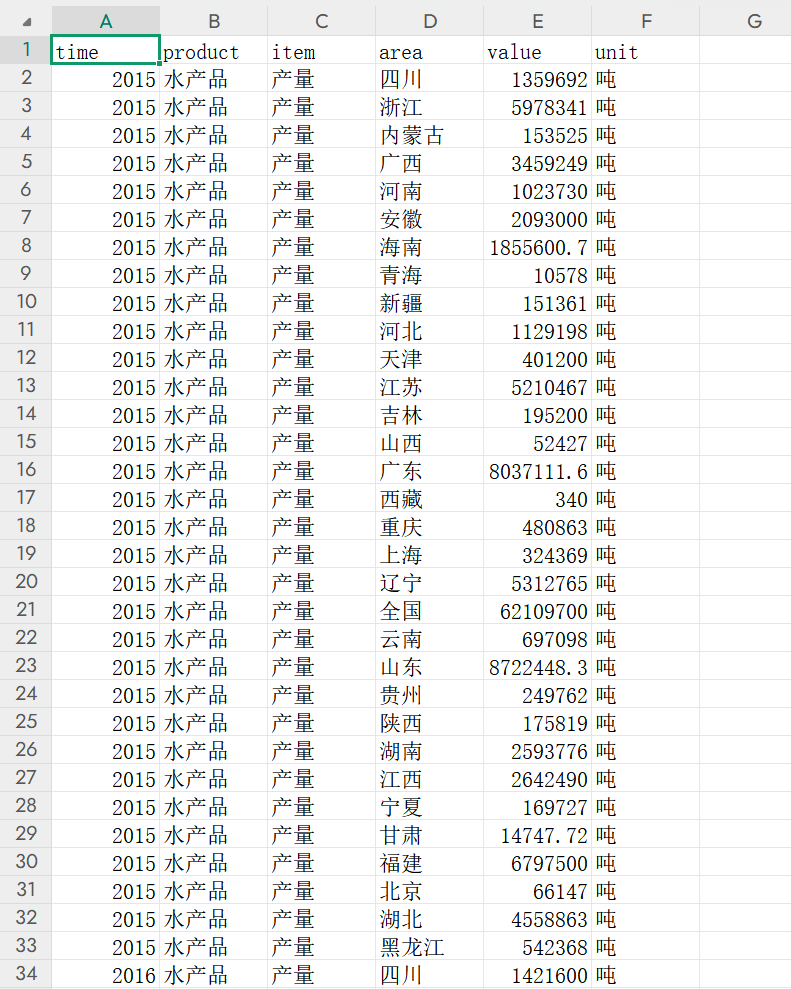
Task: Click the 'item' header cell
Action: click(322, 50)
